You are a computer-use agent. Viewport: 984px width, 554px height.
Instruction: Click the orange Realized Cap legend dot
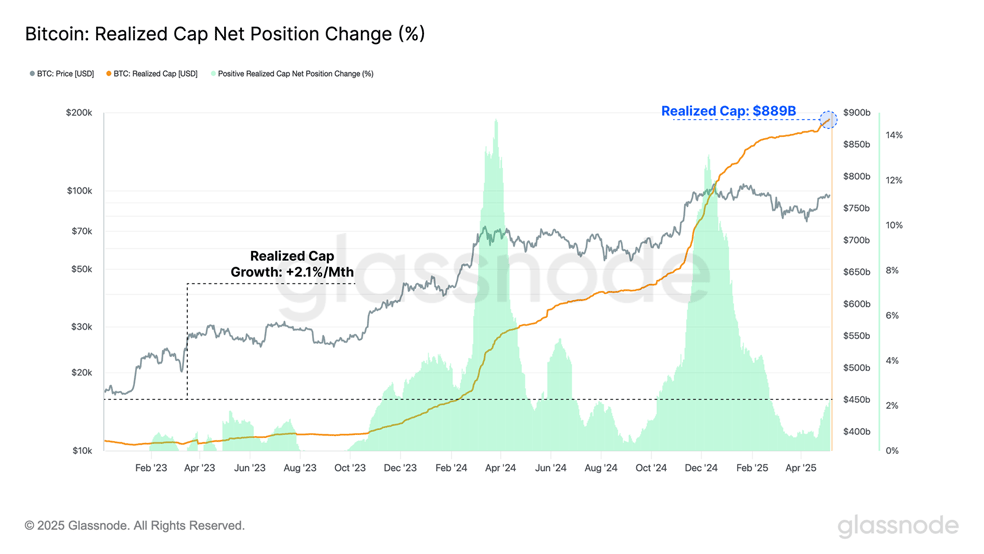[109, 74]
